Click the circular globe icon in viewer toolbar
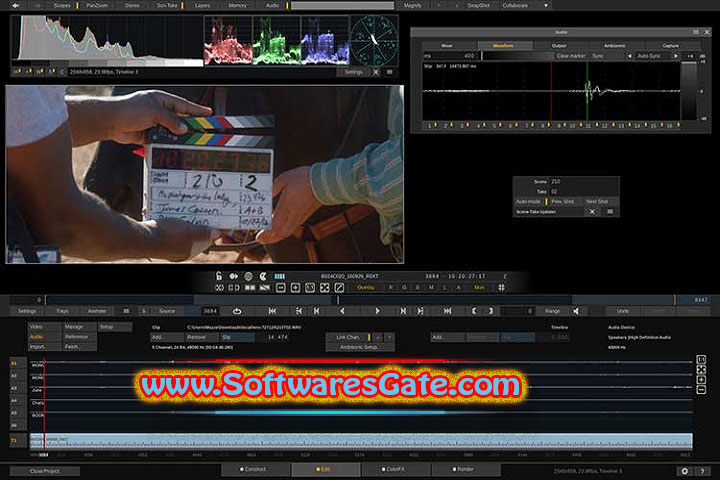Viewport: 720px width, 480px height. [248, 276]
